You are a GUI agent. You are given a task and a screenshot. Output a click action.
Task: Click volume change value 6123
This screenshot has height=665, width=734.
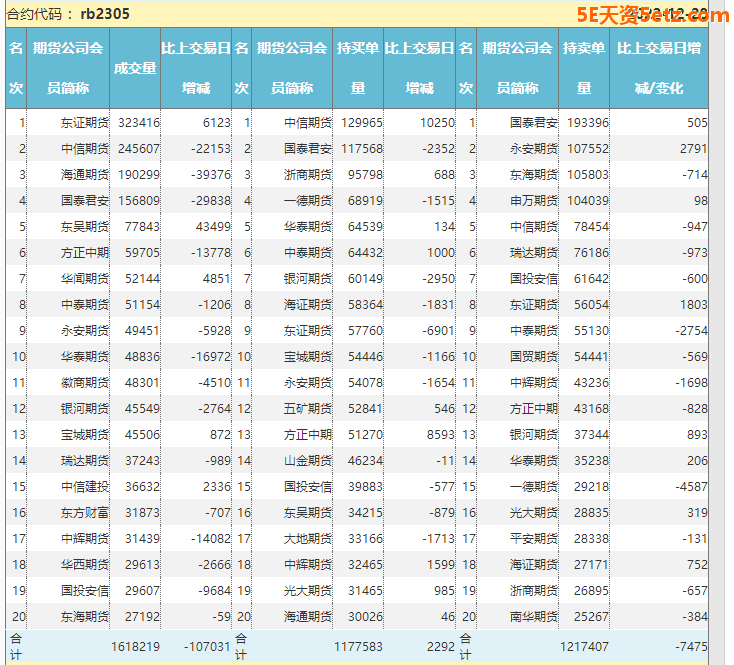[217, 123]
